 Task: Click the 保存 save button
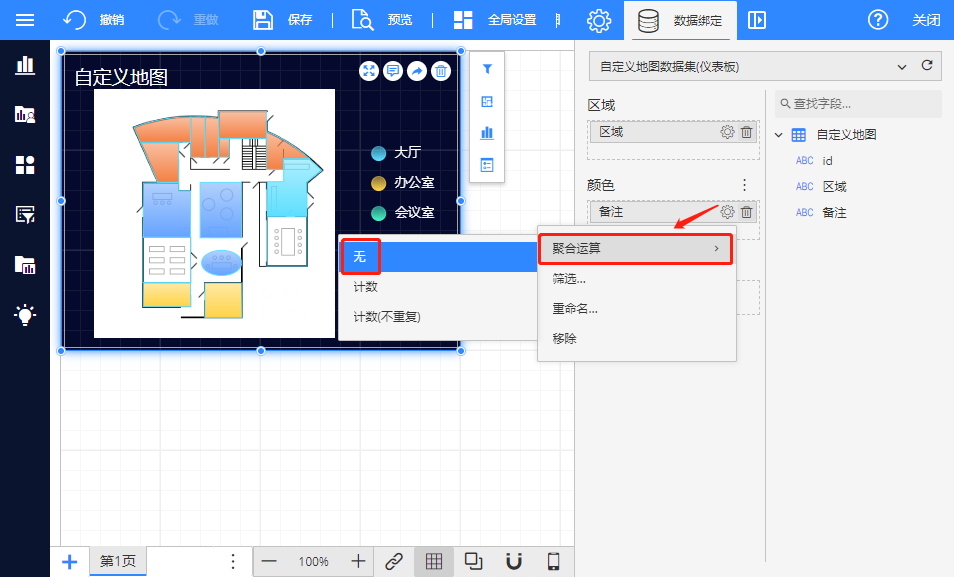(283, 20)
